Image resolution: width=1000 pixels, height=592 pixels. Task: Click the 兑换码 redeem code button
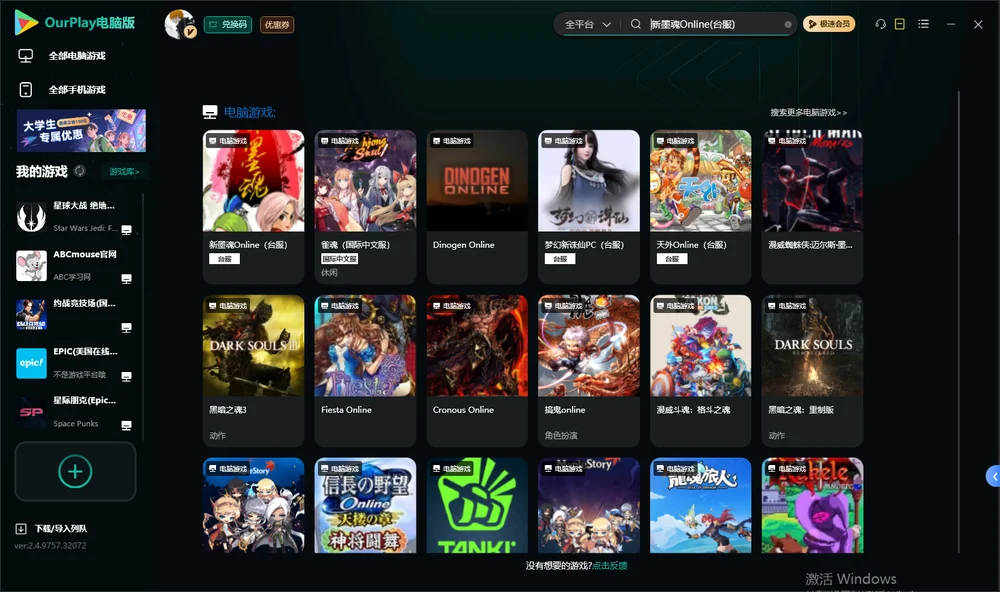coord(228,25)
